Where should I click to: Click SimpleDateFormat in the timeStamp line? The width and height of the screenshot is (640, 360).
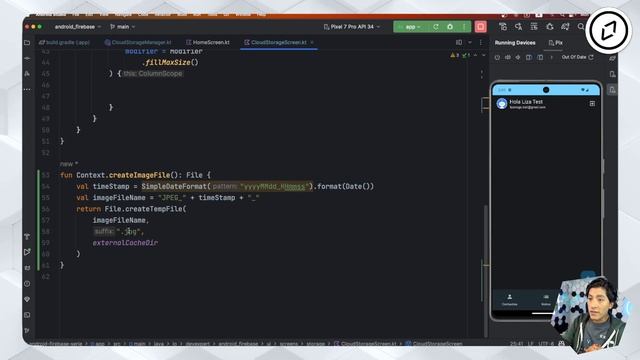[x=174, y=187]
